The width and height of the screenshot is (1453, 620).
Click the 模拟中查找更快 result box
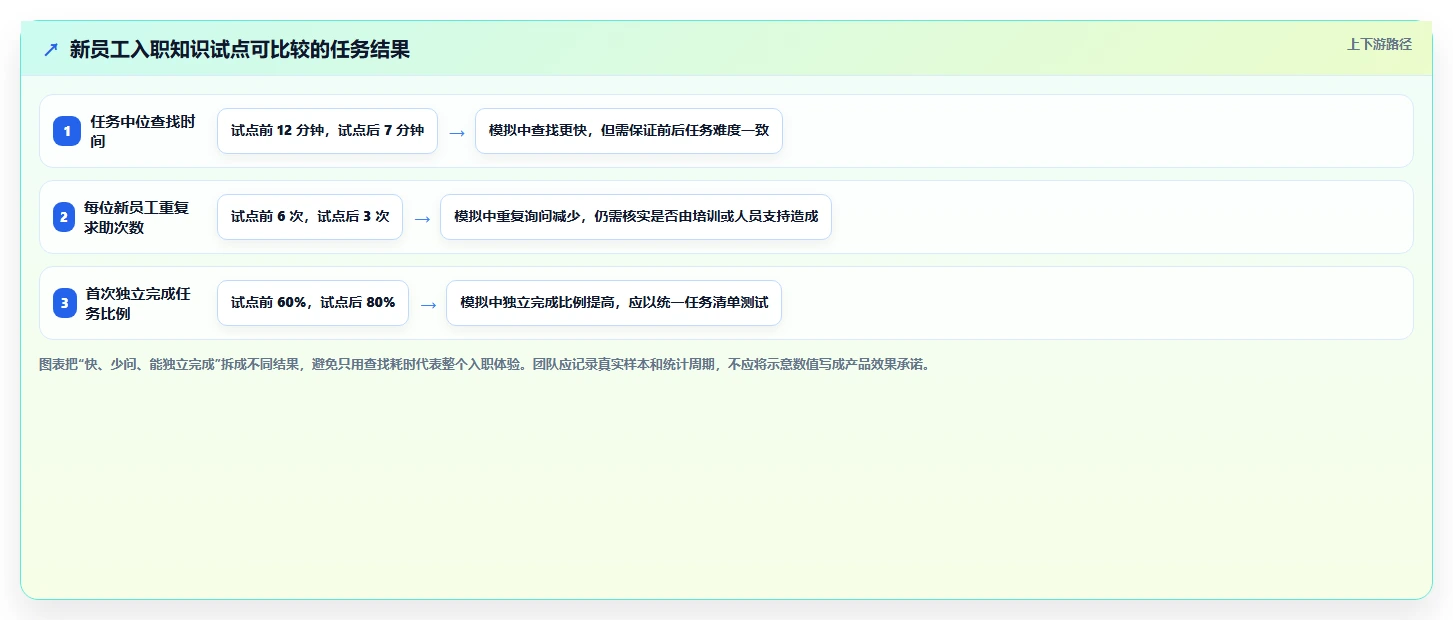[629, 131]
